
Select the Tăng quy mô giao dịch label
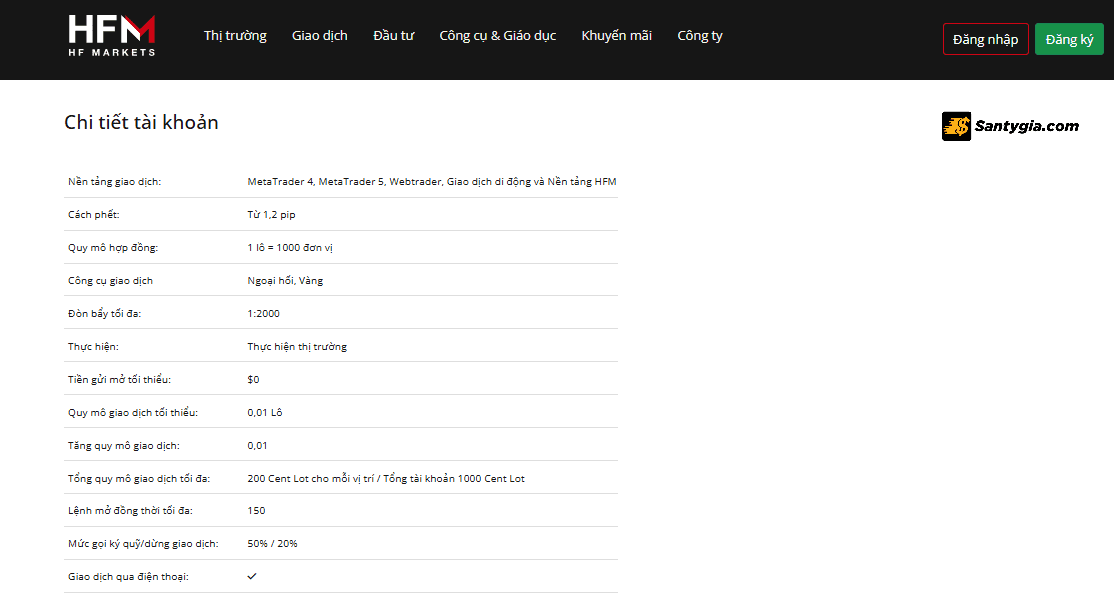[x=124, y=446]
